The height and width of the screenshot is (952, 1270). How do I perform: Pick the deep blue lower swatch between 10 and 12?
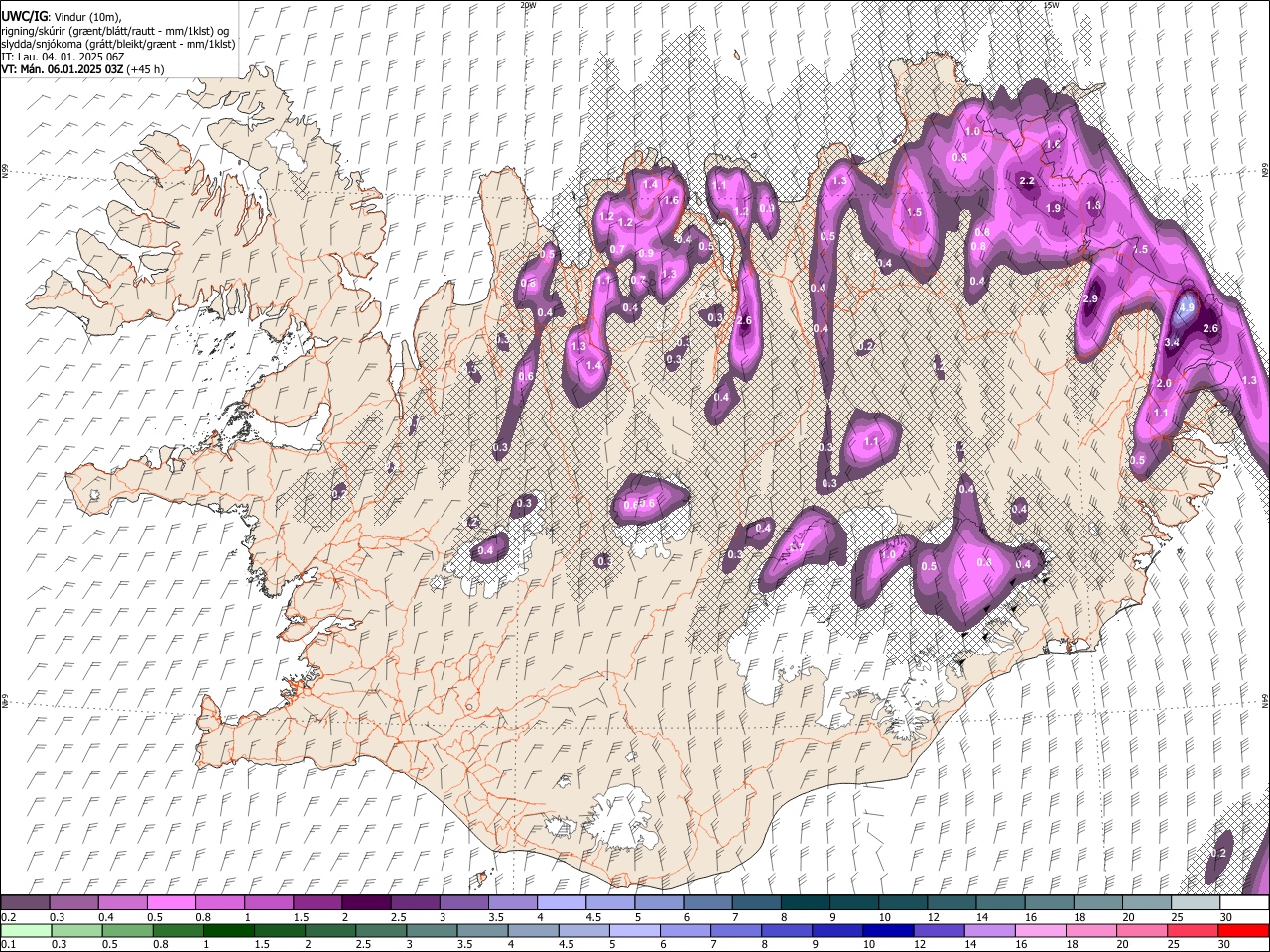click(887, 930)
